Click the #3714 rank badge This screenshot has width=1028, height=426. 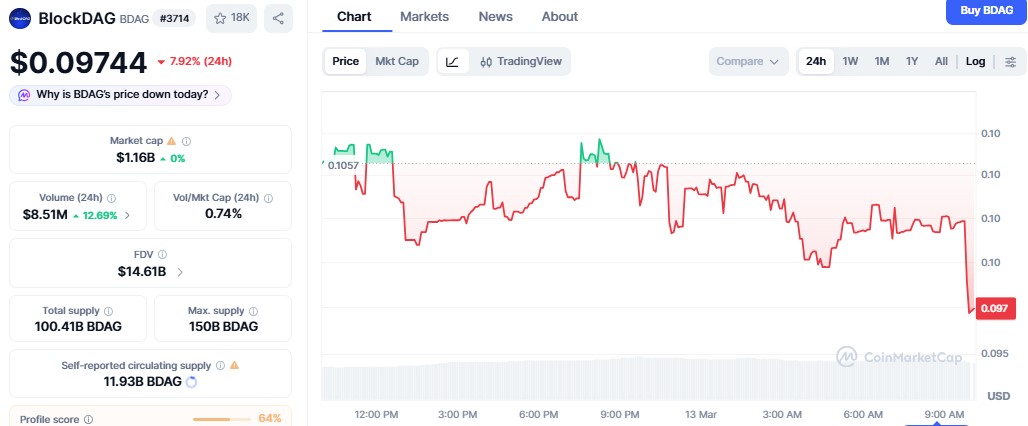pos(174,18)
